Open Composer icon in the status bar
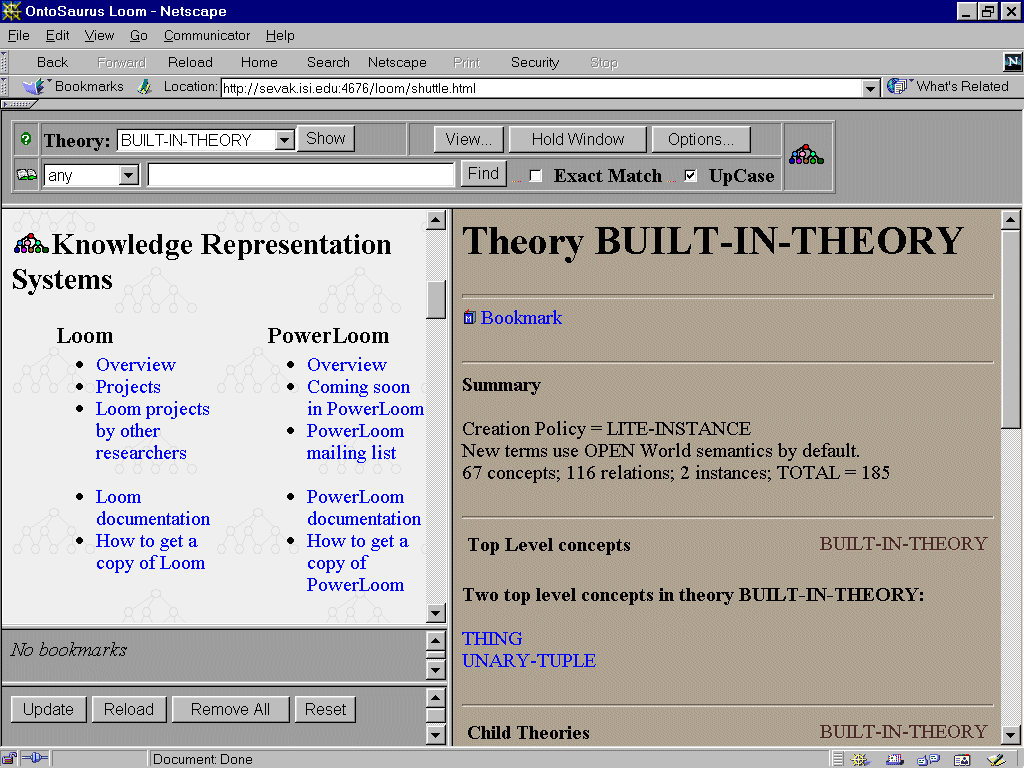1024x768 pixels. [996, 759]
